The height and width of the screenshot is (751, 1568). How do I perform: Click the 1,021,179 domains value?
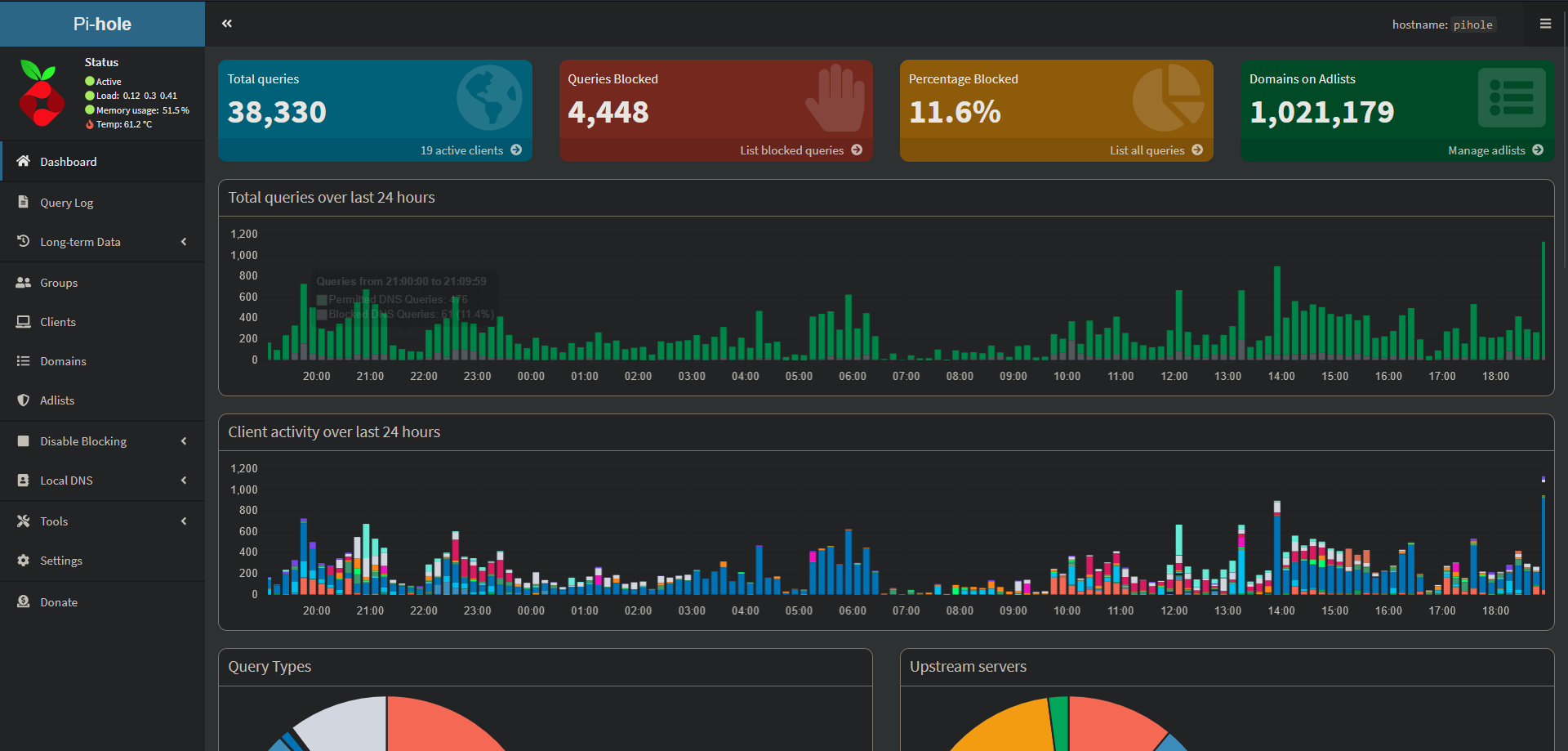(x=1322, y=112)
